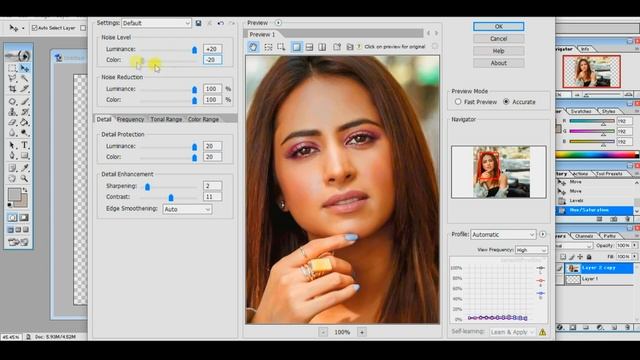Switch to the Frequency tab
Viewport: 640px width, 360px height.
[130, 119]
